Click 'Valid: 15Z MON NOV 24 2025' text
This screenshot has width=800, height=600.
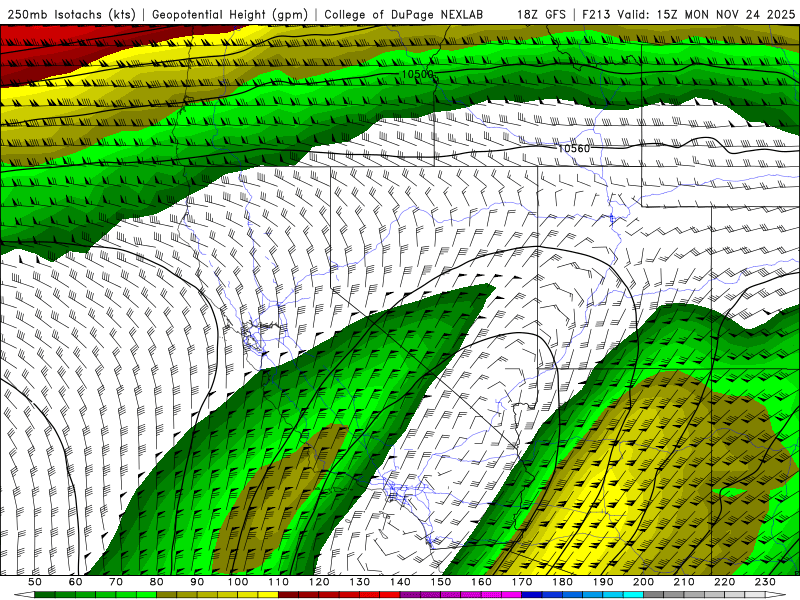705,15
